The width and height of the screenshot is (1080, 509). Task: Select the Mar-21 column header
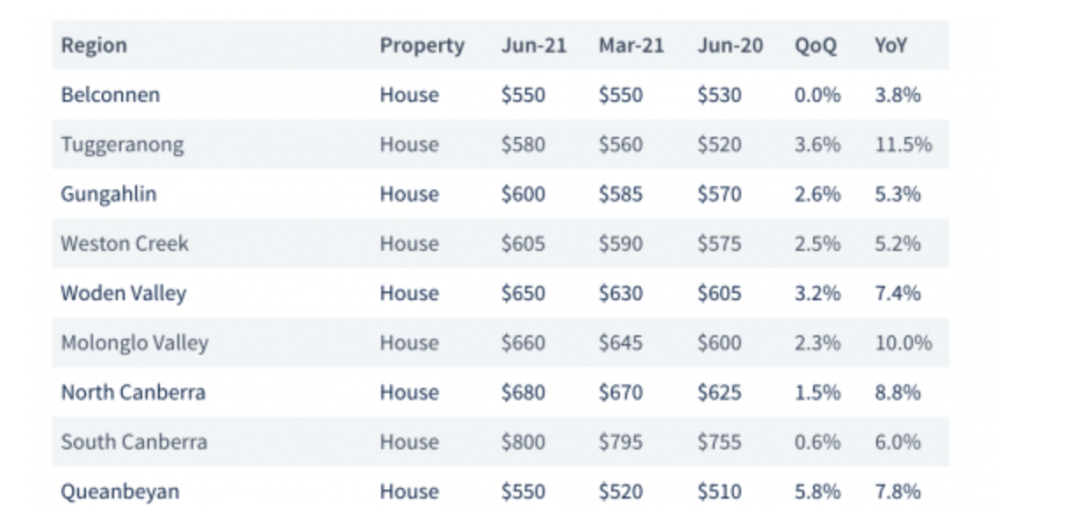631,45
